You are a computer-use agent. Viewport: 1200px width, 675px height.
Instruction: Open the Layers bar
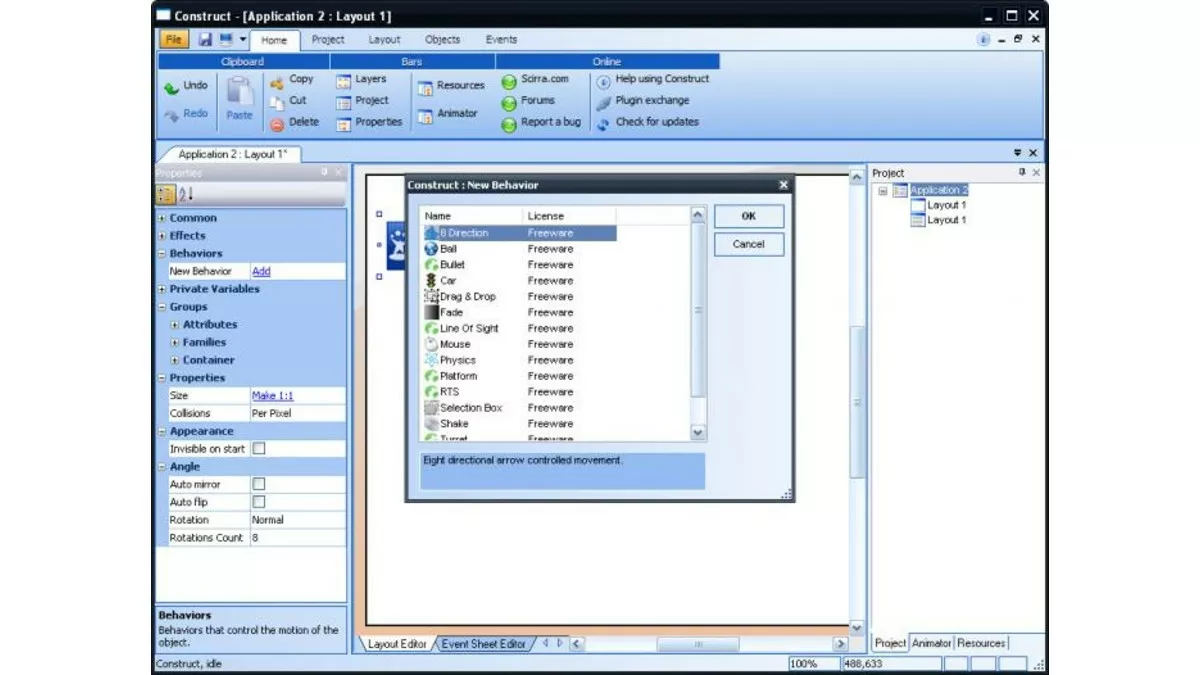[344, 80]
